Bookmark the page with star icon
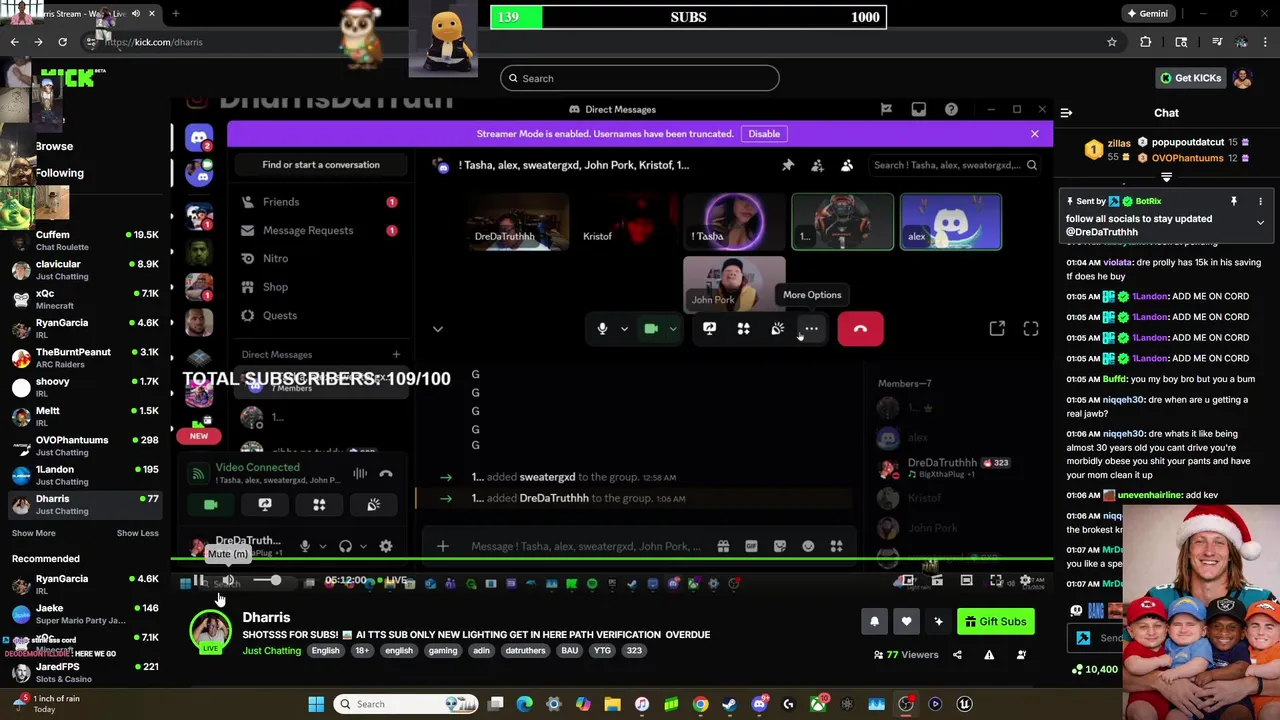Image resolution: width=1280 pixels, height=720 pixels. pyautogui.click(x=1112, y=42)
